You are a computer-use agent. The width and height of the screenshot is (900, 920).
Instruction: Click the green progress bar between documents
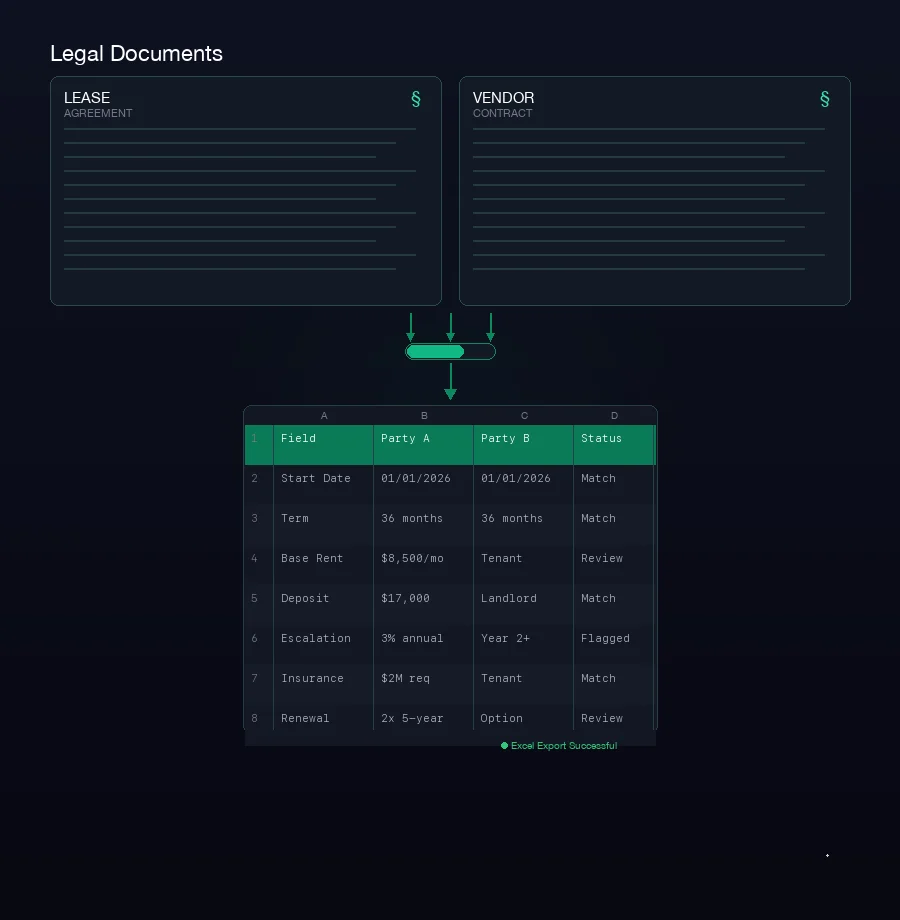[450, 351]
